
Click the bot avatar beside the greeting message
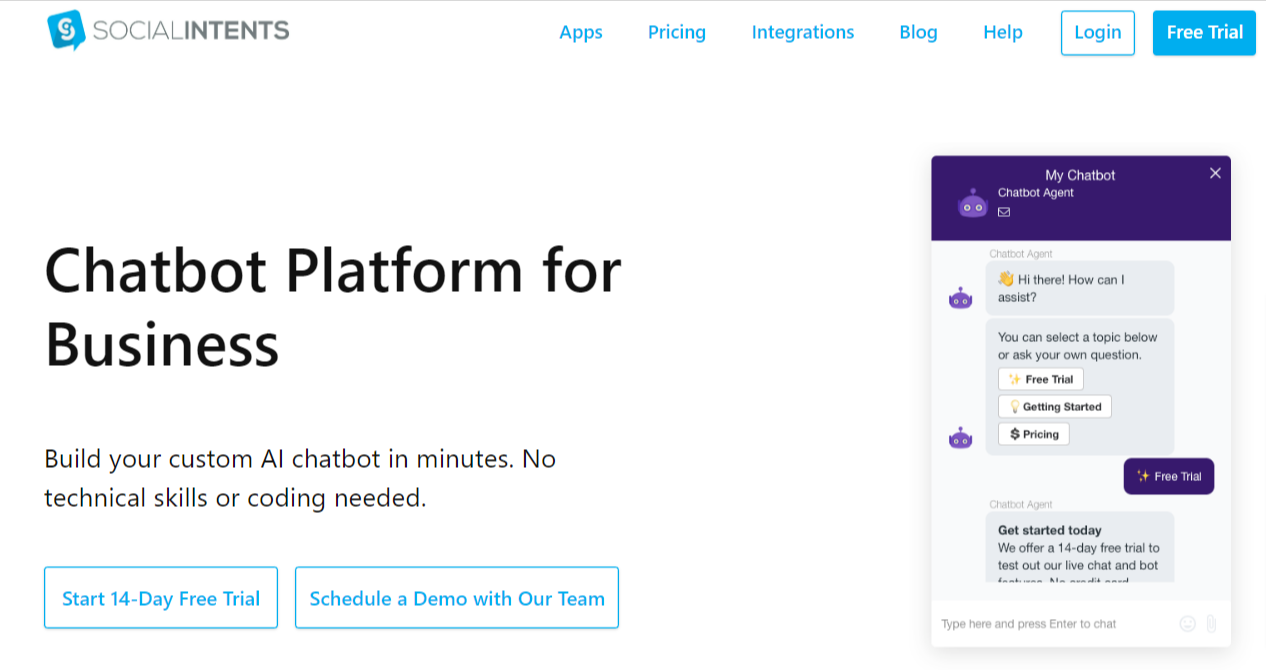point(960,298)
